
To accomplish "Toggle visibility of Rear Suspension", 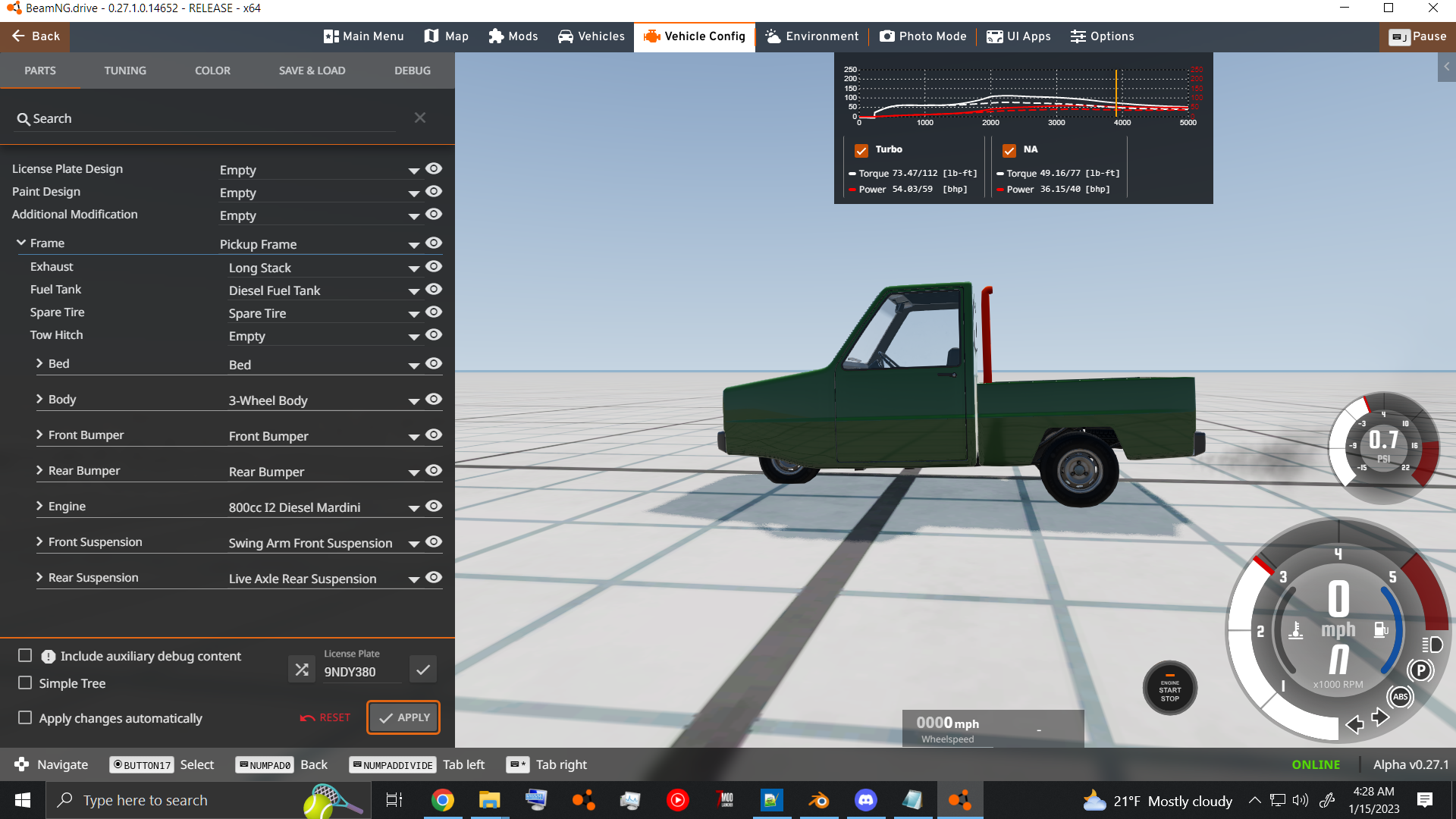I will point(434,577).
